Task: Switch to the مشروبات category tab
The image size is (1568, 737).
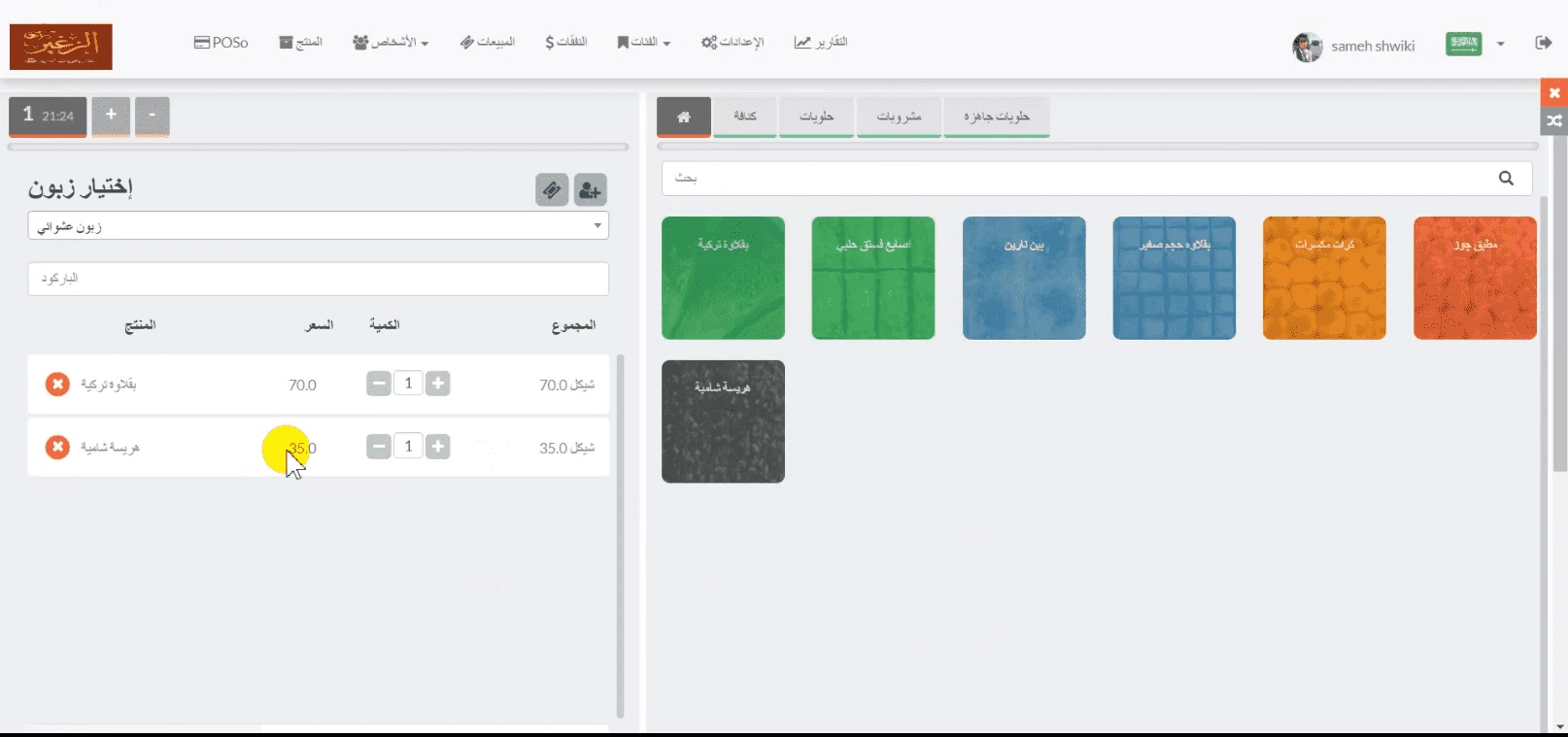Action: pyautogui.click(x=899, y=117)
